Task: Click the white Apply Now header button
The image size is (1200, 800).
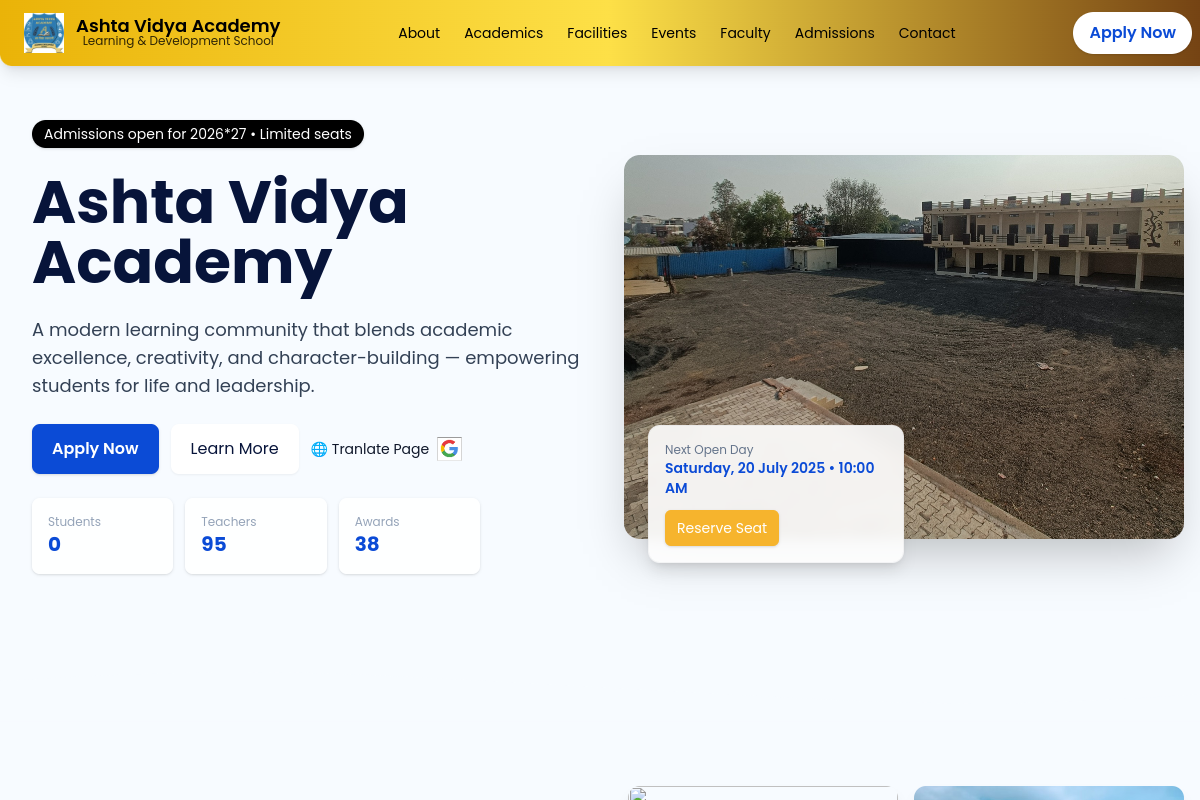Action: click(x=1132, y=33)
